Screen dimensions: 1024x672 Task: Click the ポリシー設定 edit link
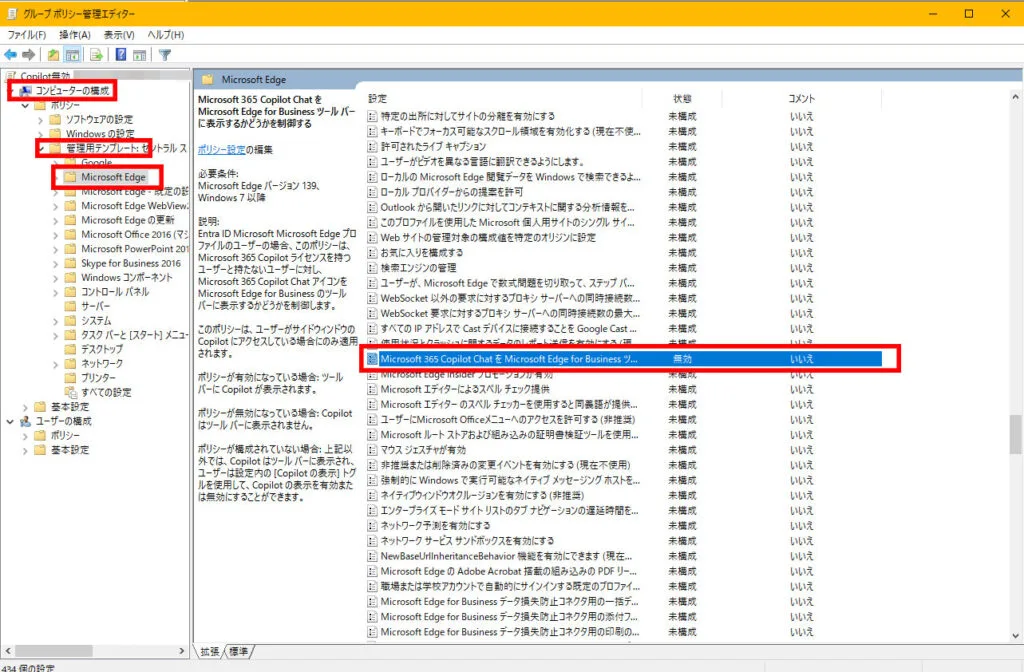221,150
